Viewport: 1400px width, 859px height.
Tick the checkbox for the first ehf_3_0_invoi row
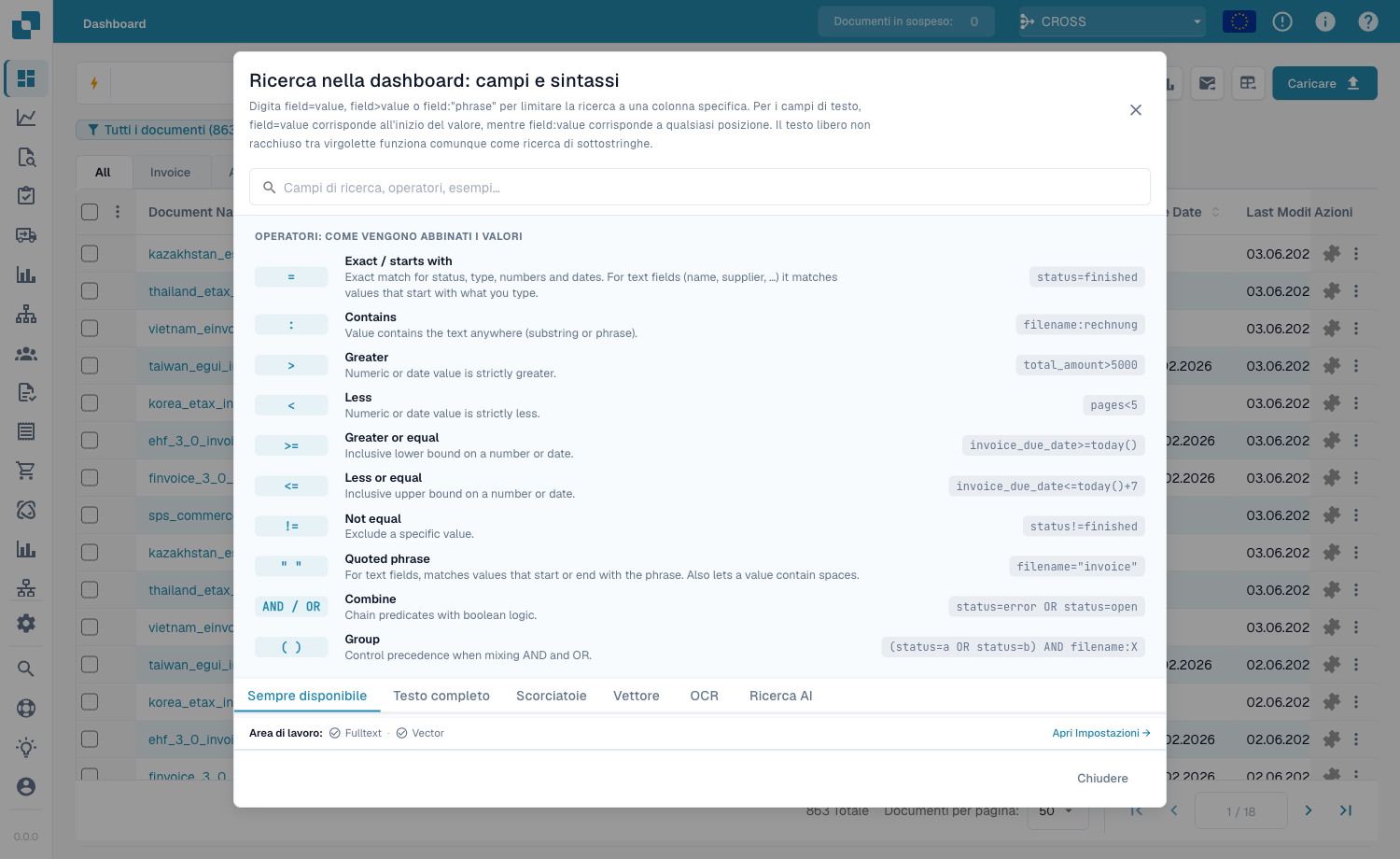(90, 440)
